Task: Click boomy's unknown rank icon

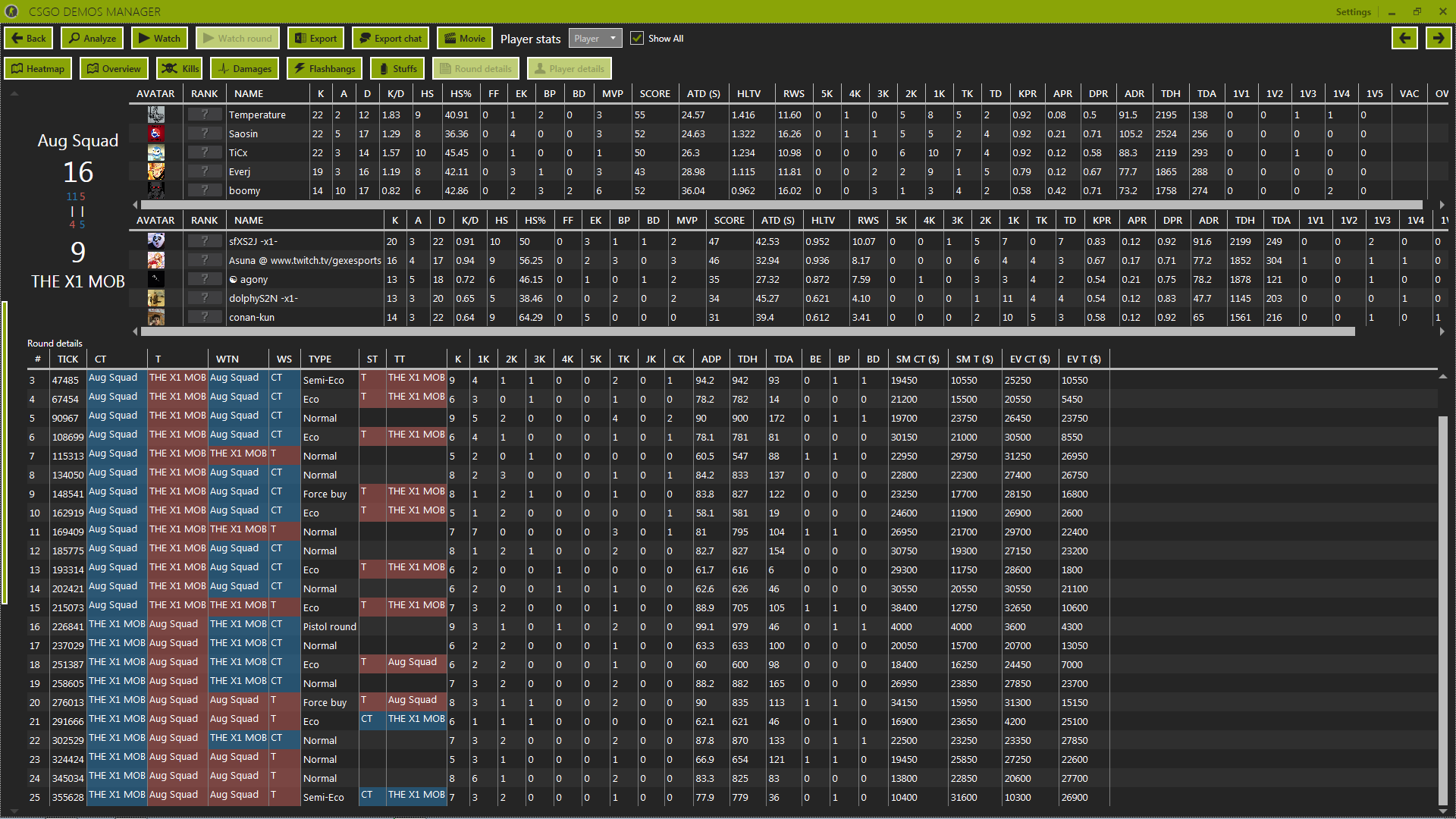Action: 204,190
